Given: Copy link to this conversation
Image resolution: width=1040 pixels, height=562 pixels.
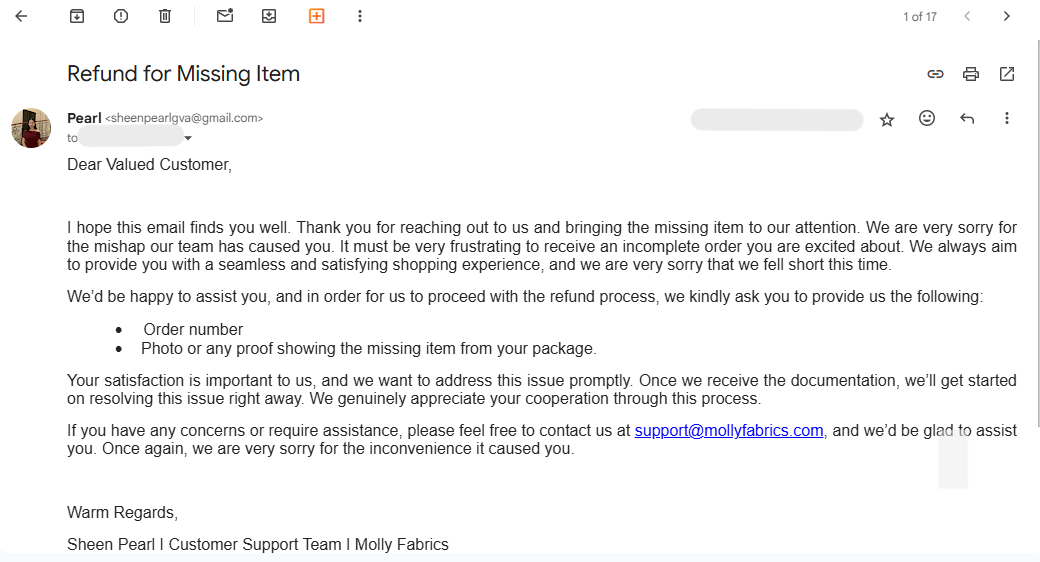Looking at the screenshot, I should 935,74.
